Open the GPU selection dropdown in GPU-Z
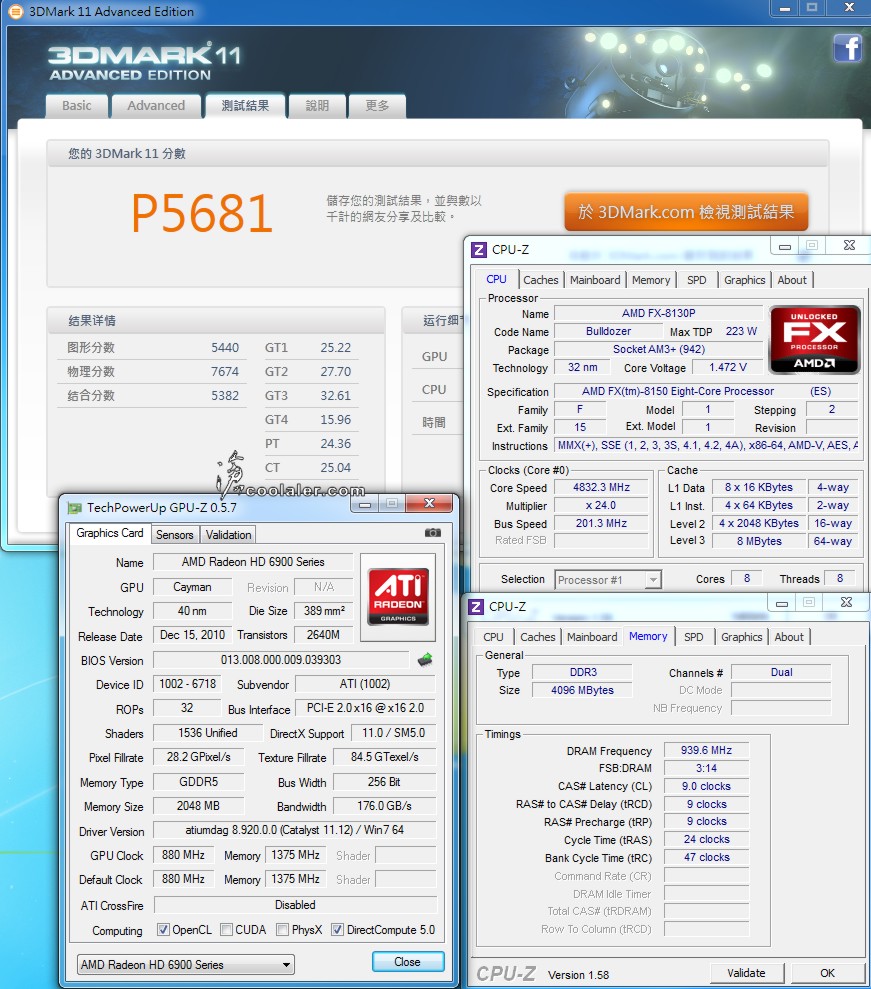Viewport: 871px width, 989px height. 186,964
